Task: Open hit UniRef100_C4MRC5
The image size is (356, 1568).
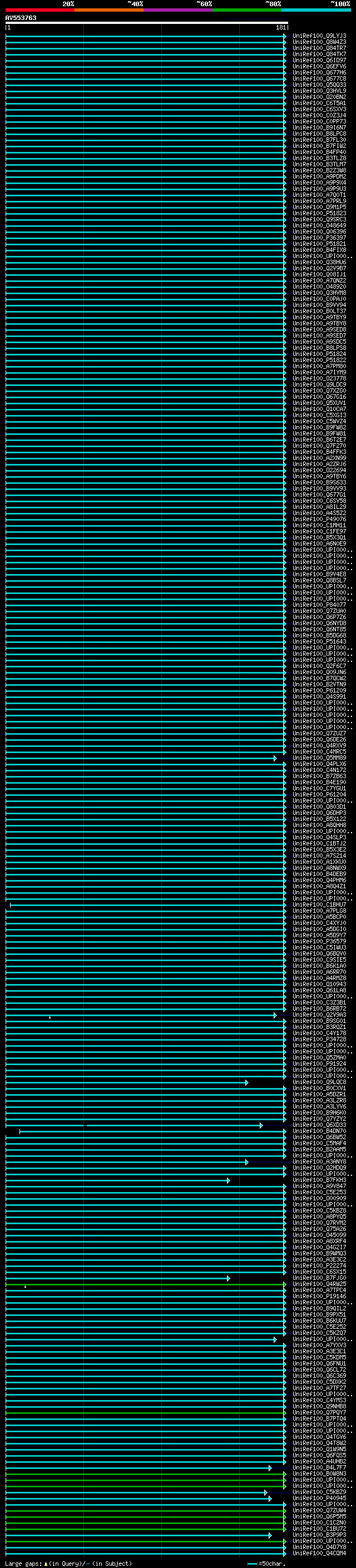Action: click(x=319, y=752)
